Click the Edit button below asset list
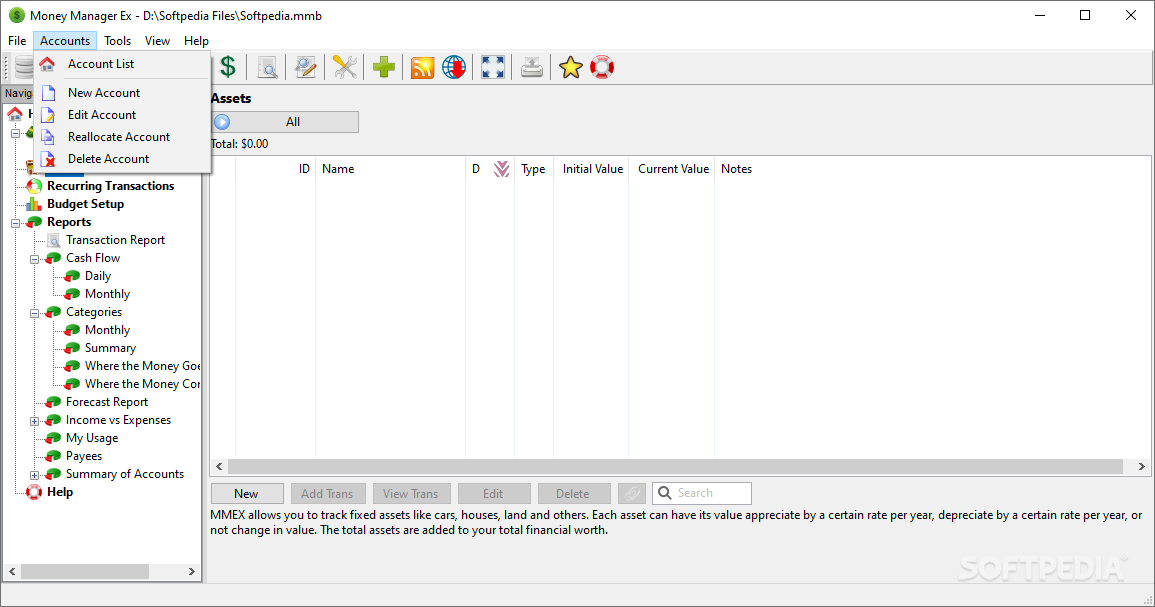Viewport: 1155px width, 607px height. [x=494, y=494]
